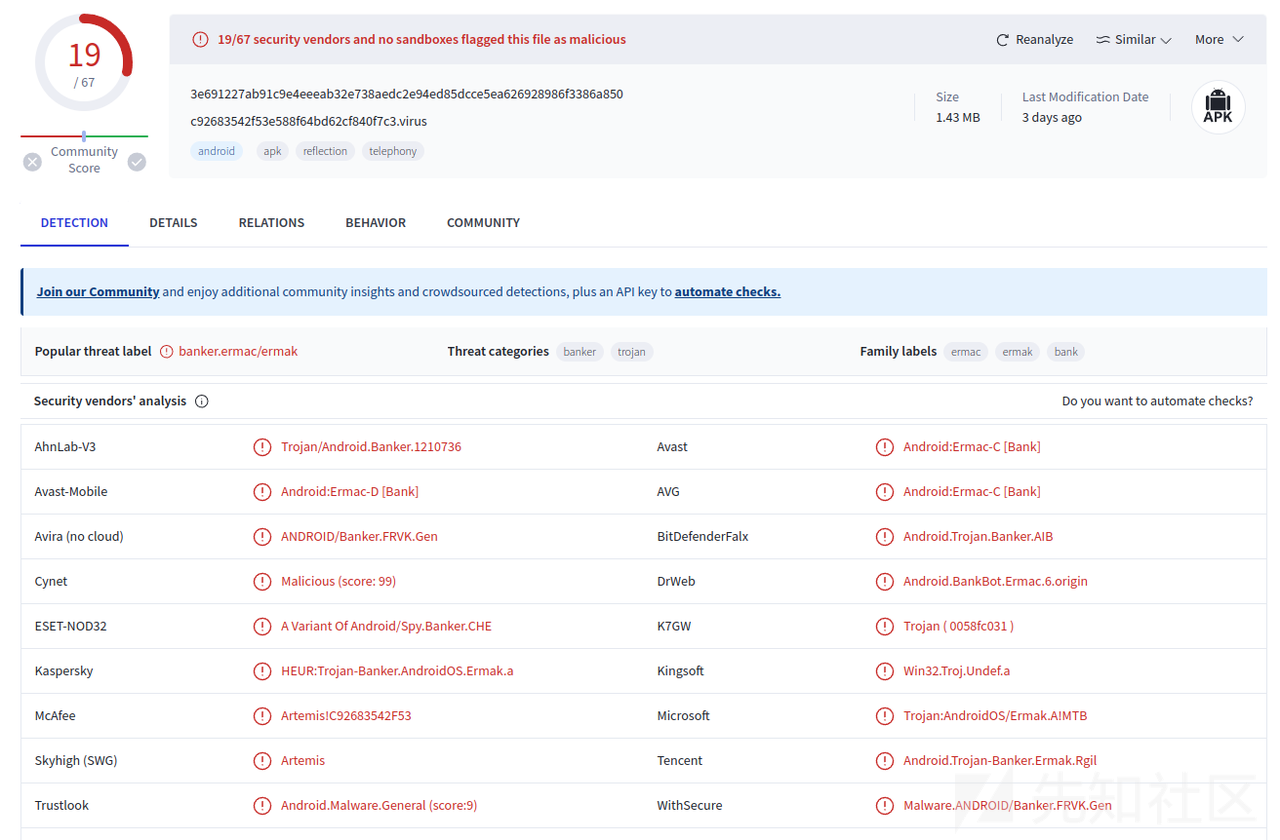This screenshot has width=1280, height=840.
Task: Click the APK file type icon
Action: tap(1218, 107)
